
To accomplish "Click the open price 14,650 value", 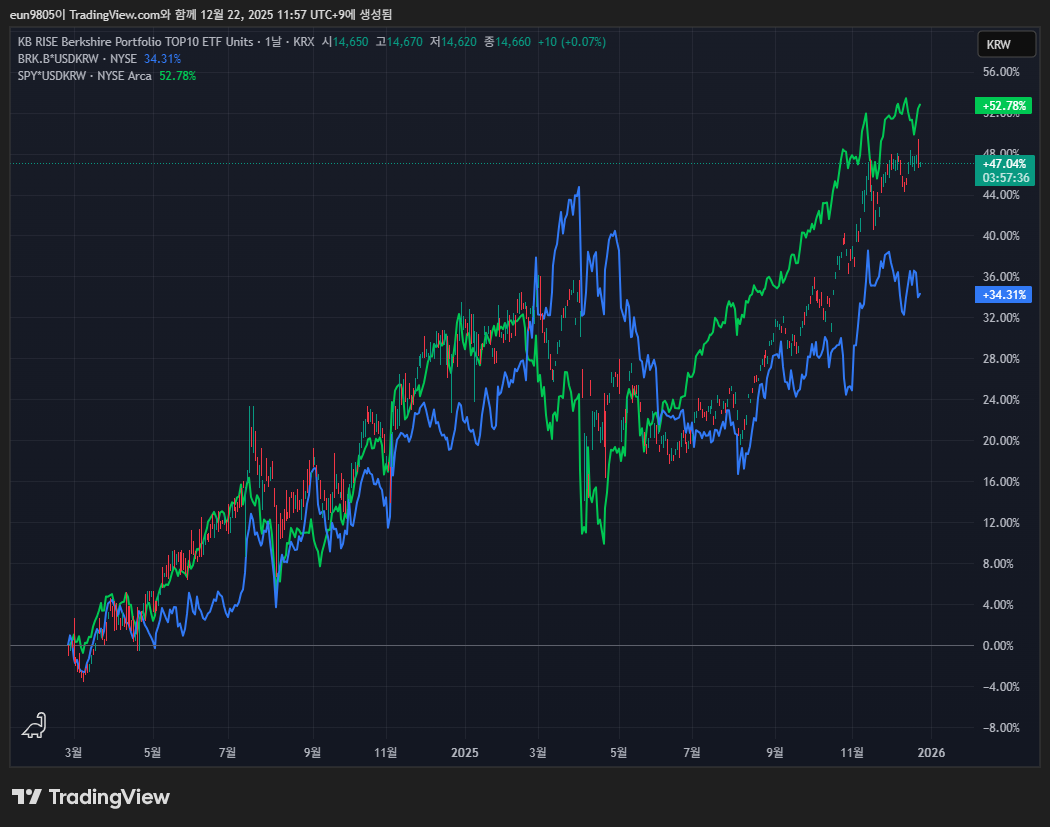I will tap(350, 42).
